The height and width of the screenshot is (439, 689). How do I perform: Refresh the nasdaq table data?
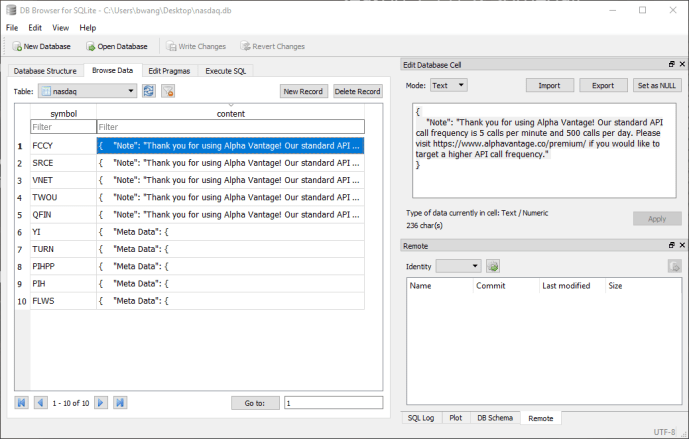click(x=148, y=91)
